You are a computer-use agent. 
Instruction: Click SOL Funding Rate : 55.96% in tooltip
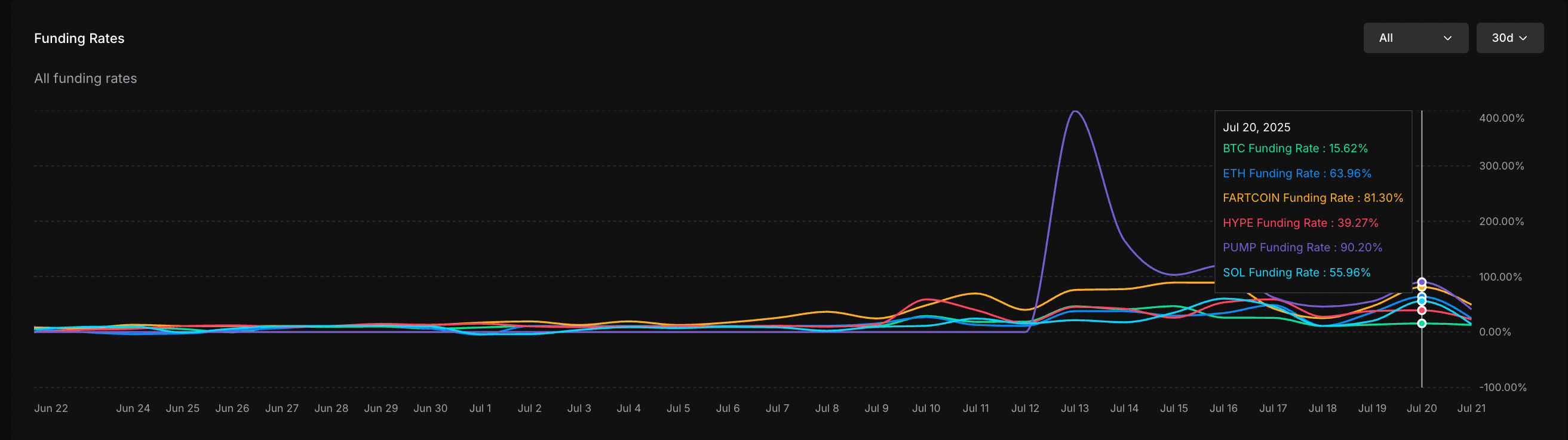pyautogui.click(x=1297, y=273)
